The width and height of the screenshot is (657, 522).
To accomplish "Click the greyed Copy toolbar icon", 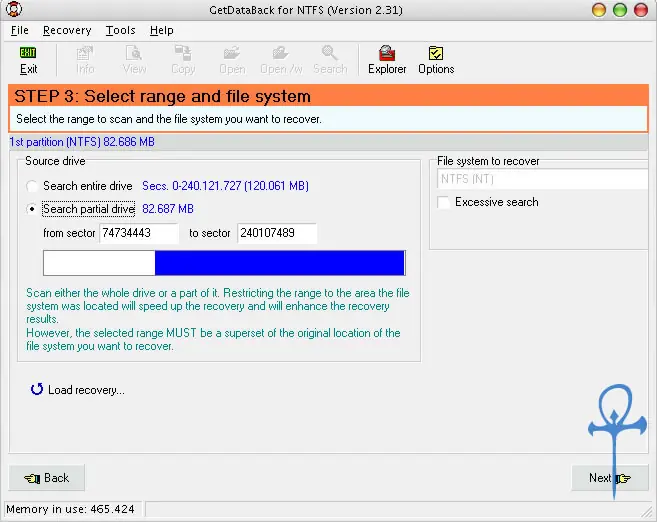I will (x=183, y=61).
